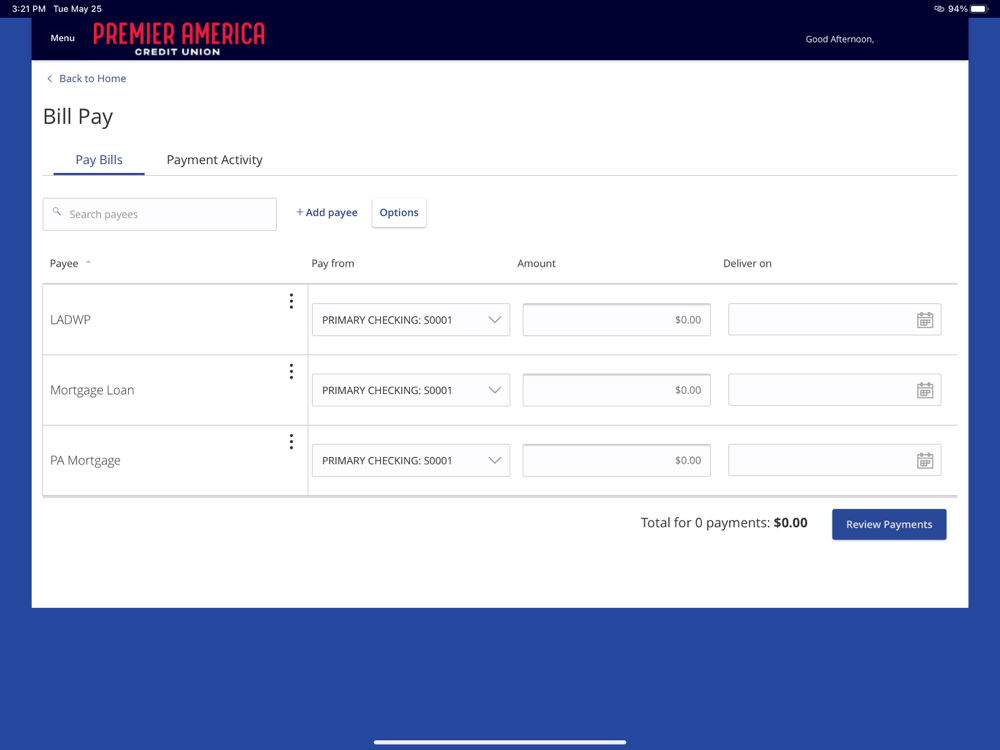
Task: Select the LADWP payee name
Action: [70, 320]
